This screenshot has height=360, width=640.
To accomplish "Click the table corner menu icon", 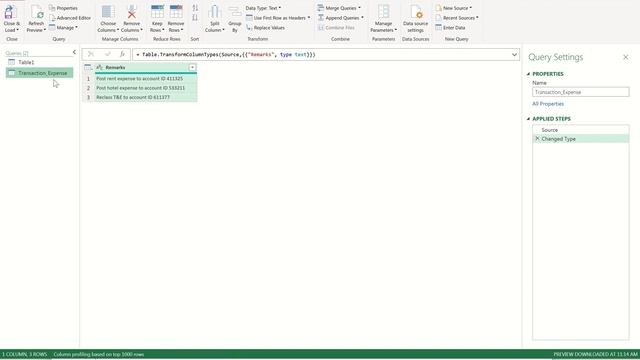I will click(88, 67).
